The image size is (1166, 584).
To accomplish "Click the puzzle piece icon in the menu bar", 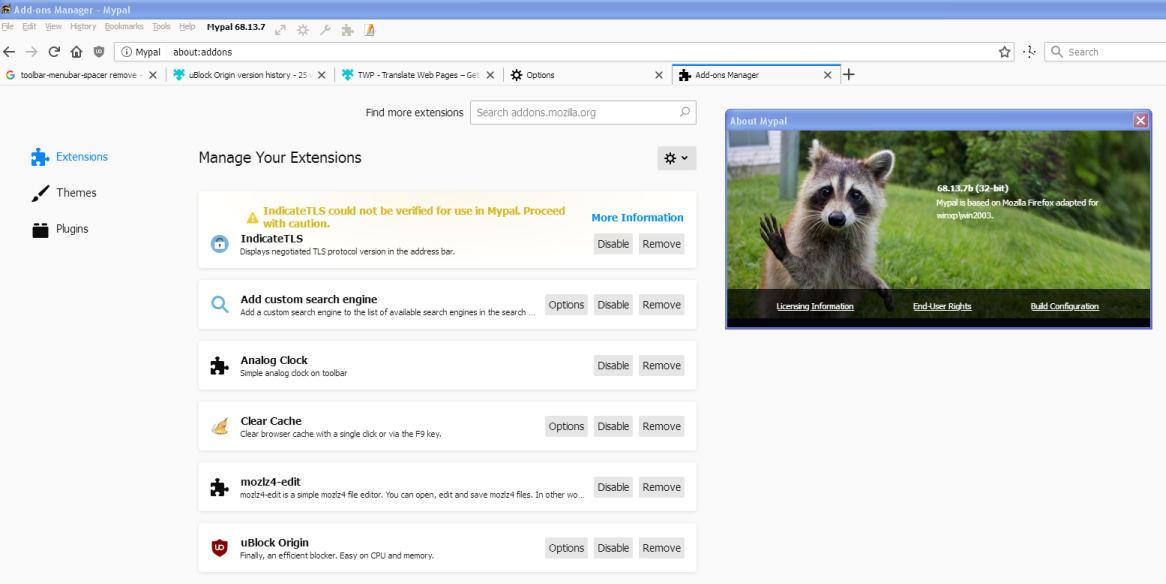I will tap(347, 31).
